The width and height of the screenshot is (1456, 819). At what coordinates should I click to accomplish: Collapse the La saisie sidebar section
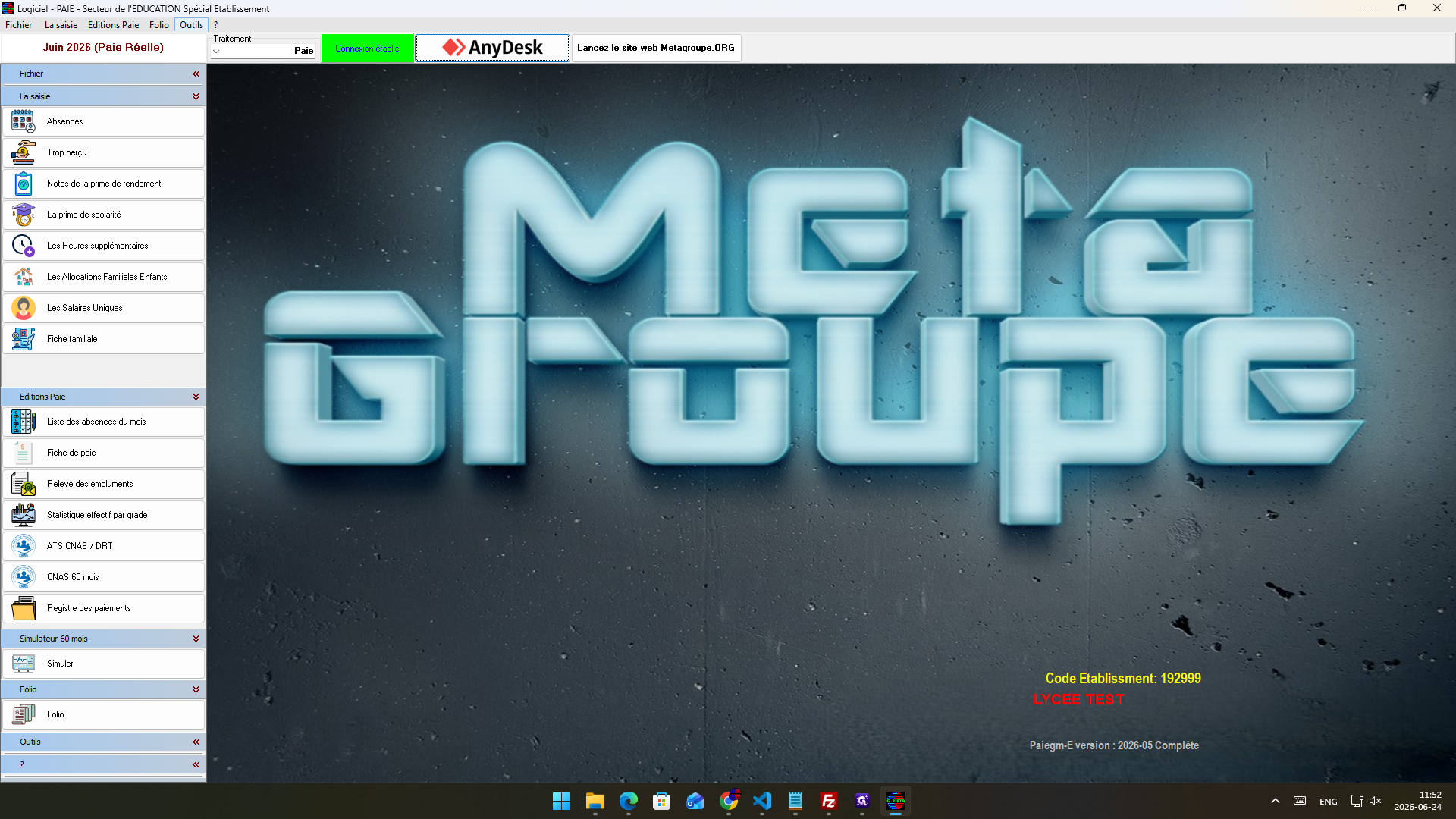(196, 96)
